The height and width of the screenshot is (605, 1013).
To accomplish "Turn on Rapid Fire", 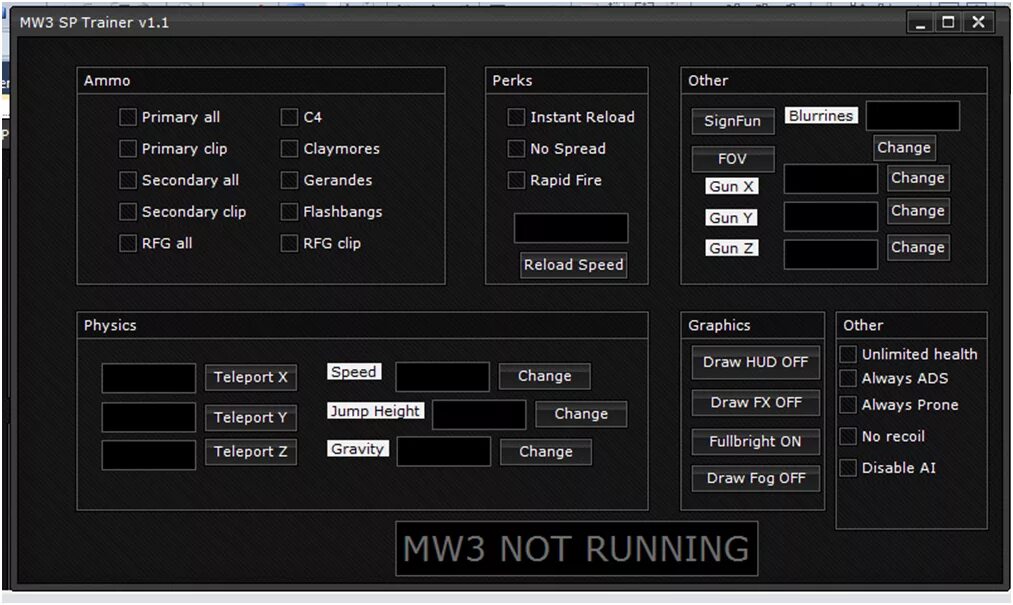I will pos(516,180).
